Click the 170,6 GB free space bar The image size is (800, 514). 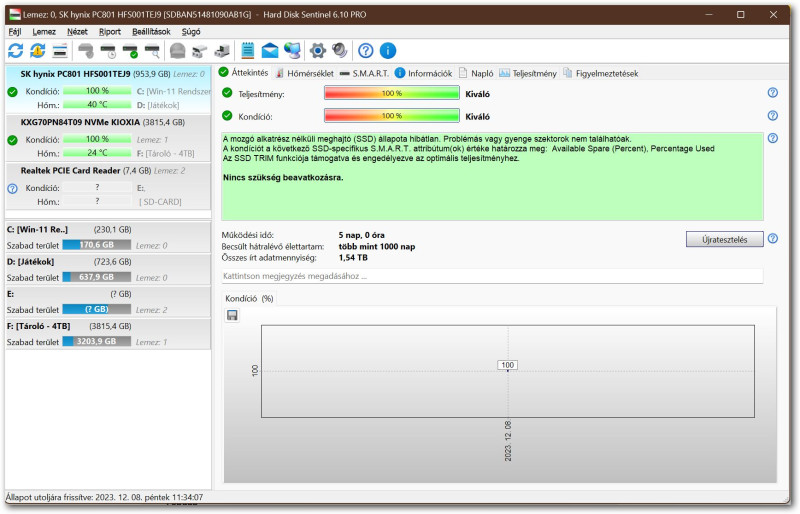96,245
